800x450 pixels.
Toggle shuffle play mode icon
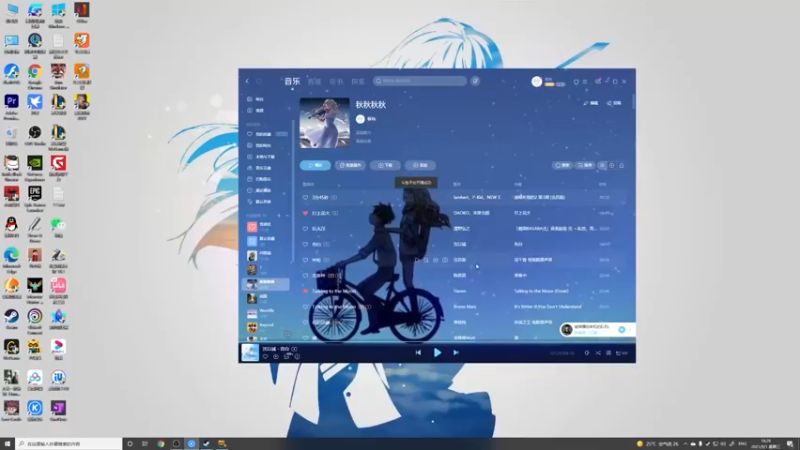[598, 353]
